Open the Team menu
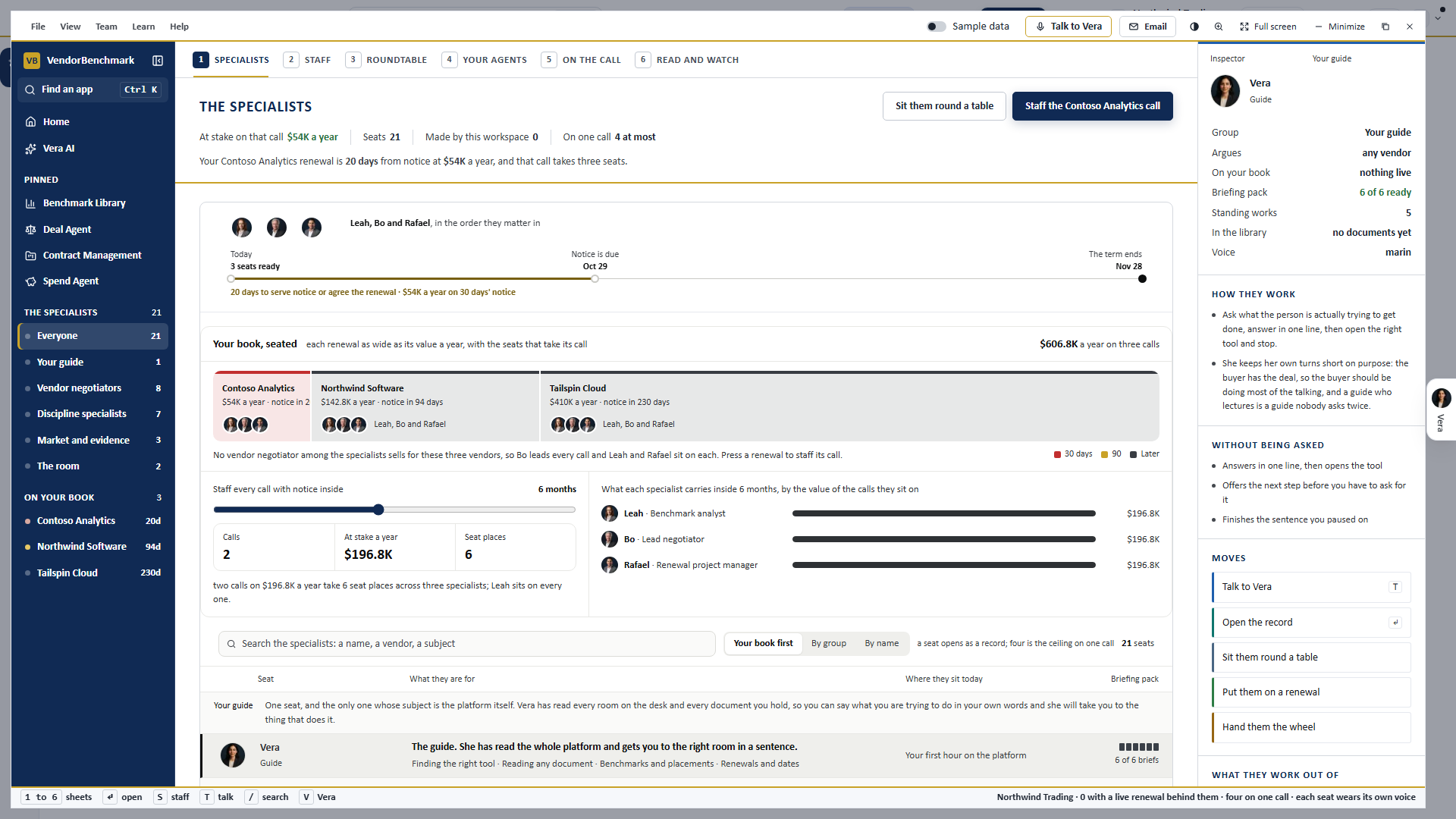Screen dimensions: 1456x819 (106, 27)
